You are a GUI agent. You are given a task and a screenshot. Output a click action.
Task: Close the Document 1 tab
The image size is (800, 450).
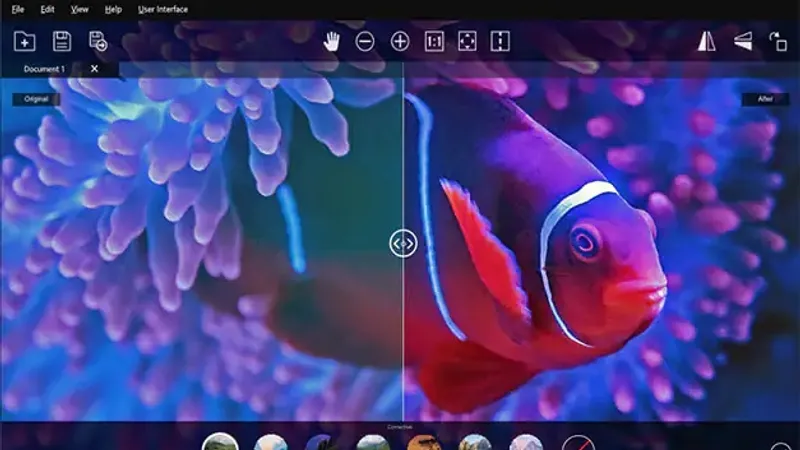pyautogui.click(x=95, y=69)
